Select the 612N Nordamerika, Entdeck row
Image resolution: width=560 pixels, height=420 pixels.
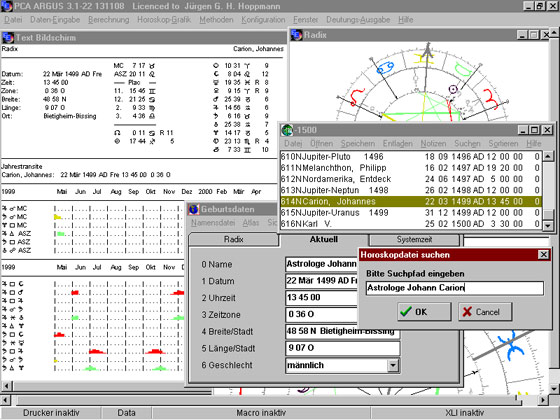point(411,179)
